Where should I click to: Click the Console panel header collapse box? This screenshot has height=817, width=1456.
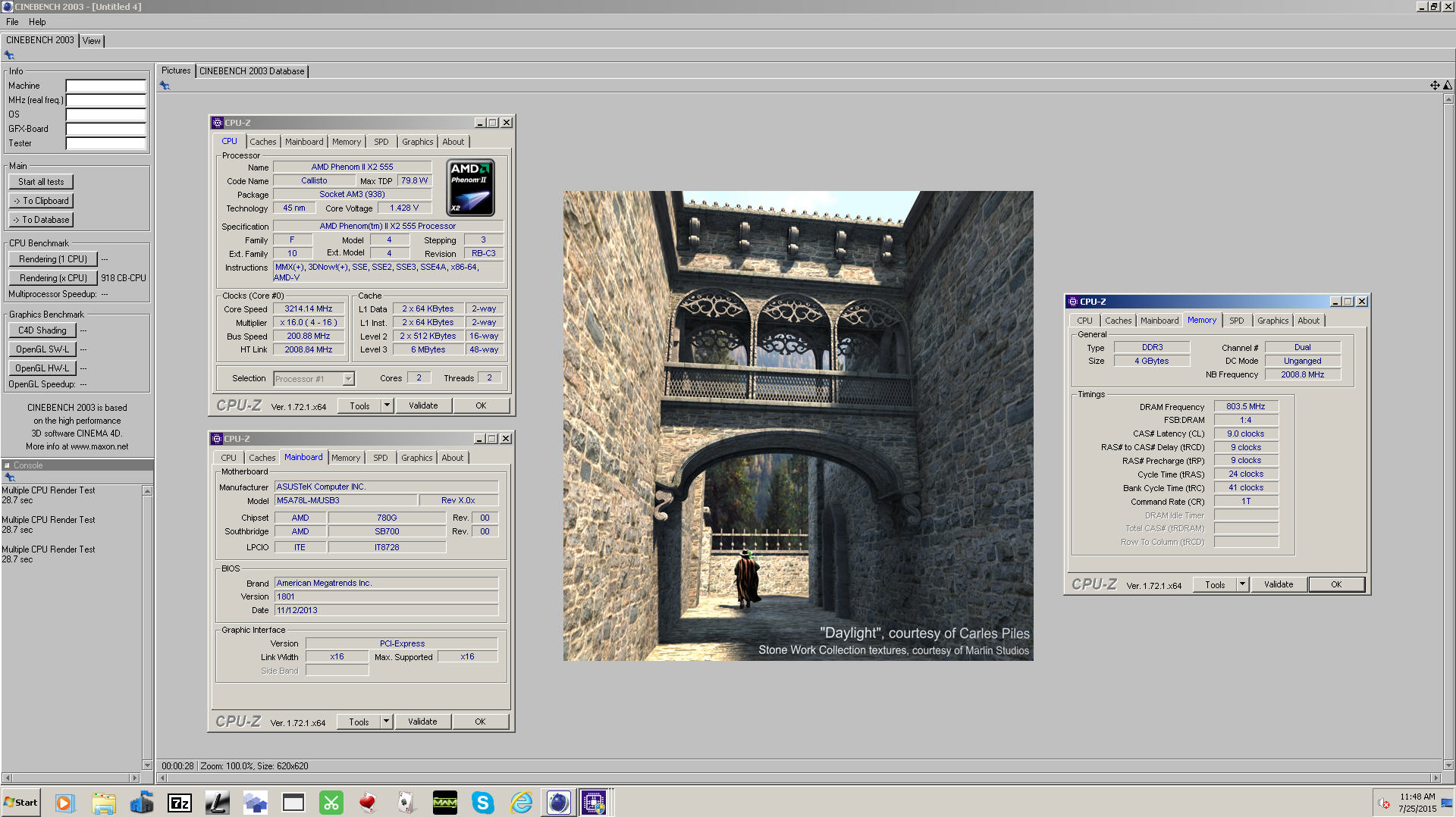click(7, 465)
